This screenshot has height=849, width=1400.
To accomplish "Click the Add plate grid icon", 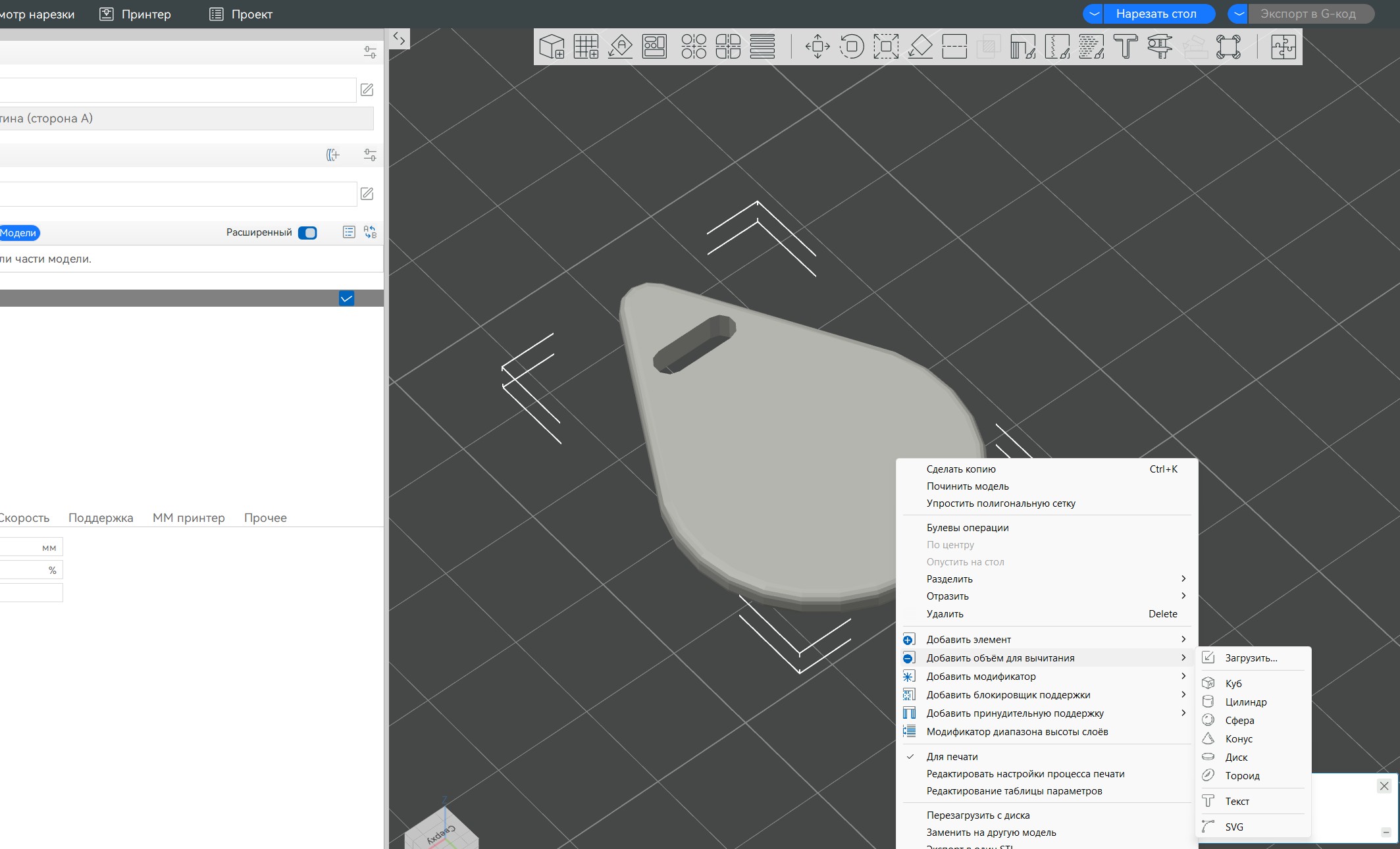I will point(586,47).
